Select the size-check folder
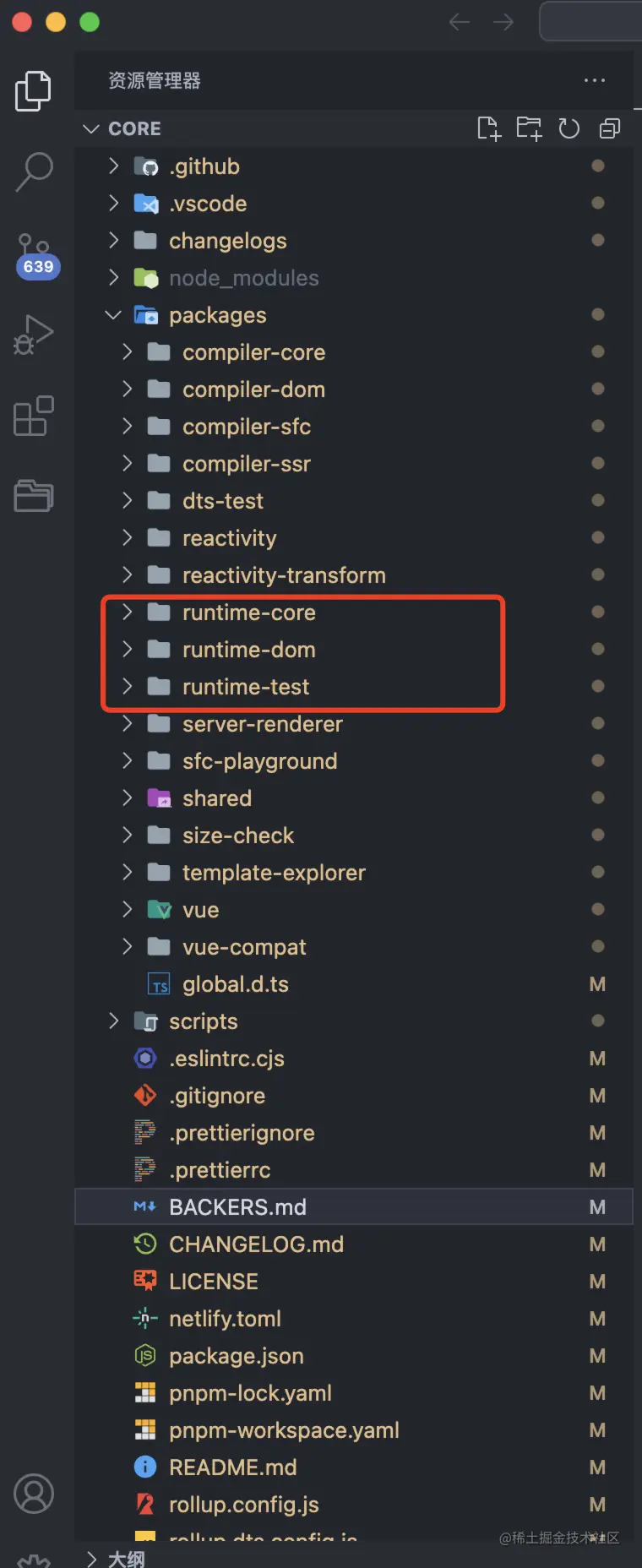This screenshot has width=642, height=1568. click(x=354, y=836)
